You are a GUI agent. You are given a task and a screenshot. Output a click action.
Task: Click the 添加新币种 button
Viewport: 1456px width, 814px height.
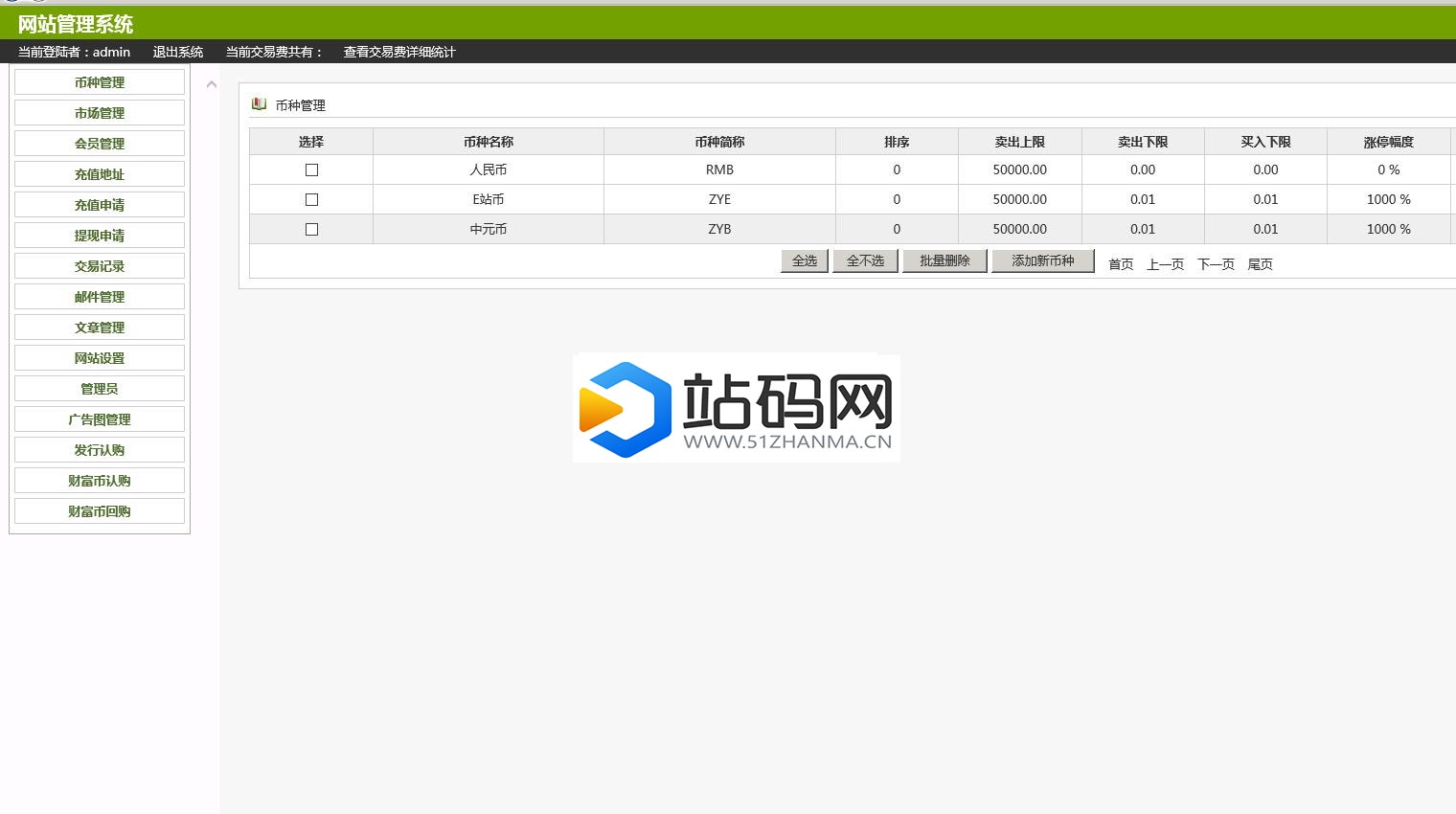click(1043, 260)
